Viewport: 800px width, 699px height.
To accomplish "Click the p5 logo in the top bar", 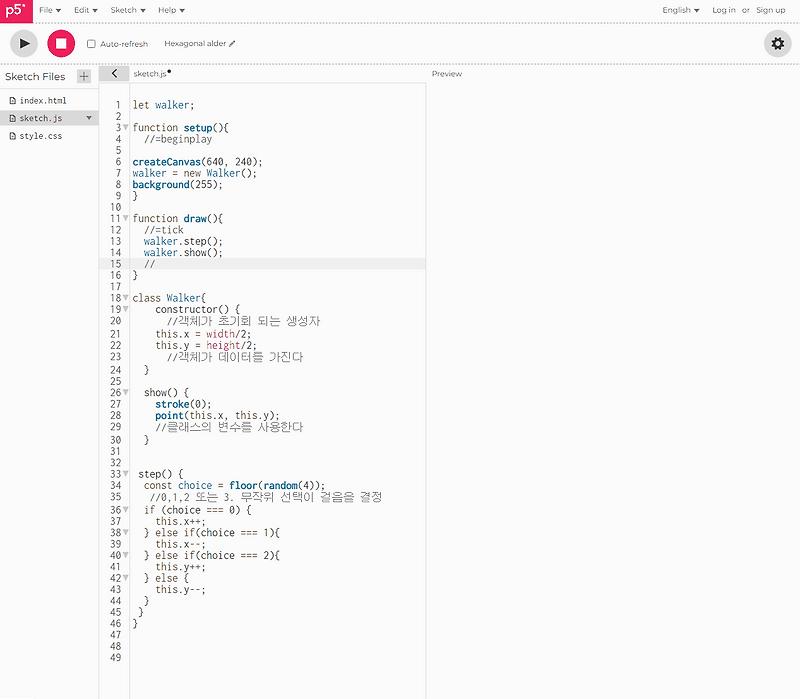I will pyautogui.click(x=15, y=10).
